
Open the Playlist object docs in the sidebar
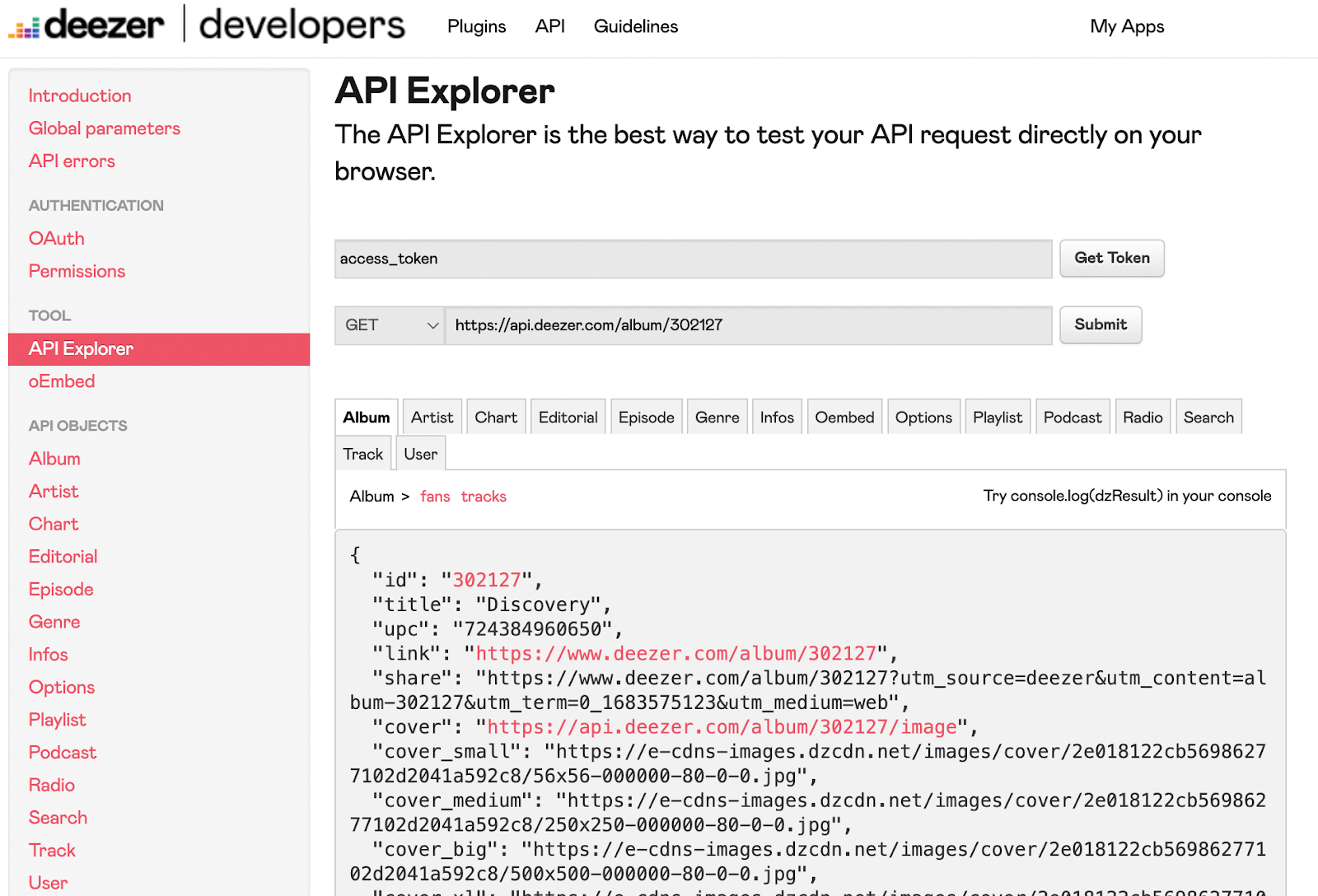click(57, 720)
